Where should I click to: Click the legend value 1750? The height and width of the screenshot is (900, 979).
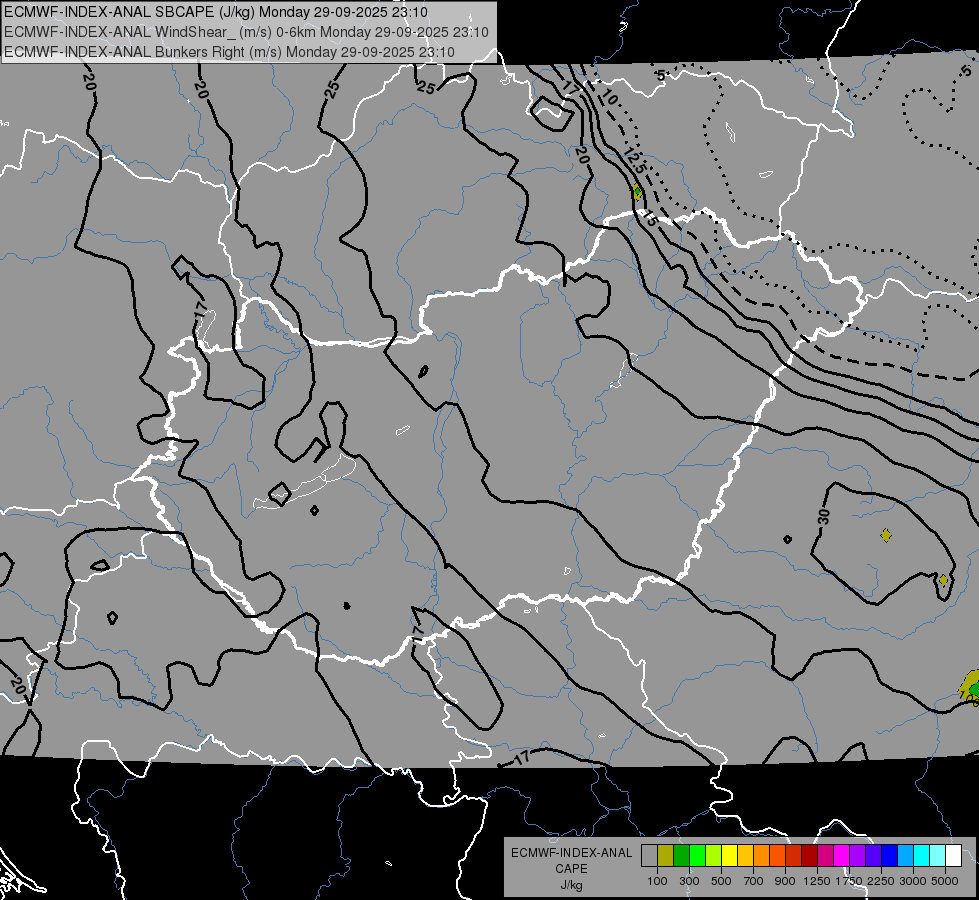click(x=849, y=881)
